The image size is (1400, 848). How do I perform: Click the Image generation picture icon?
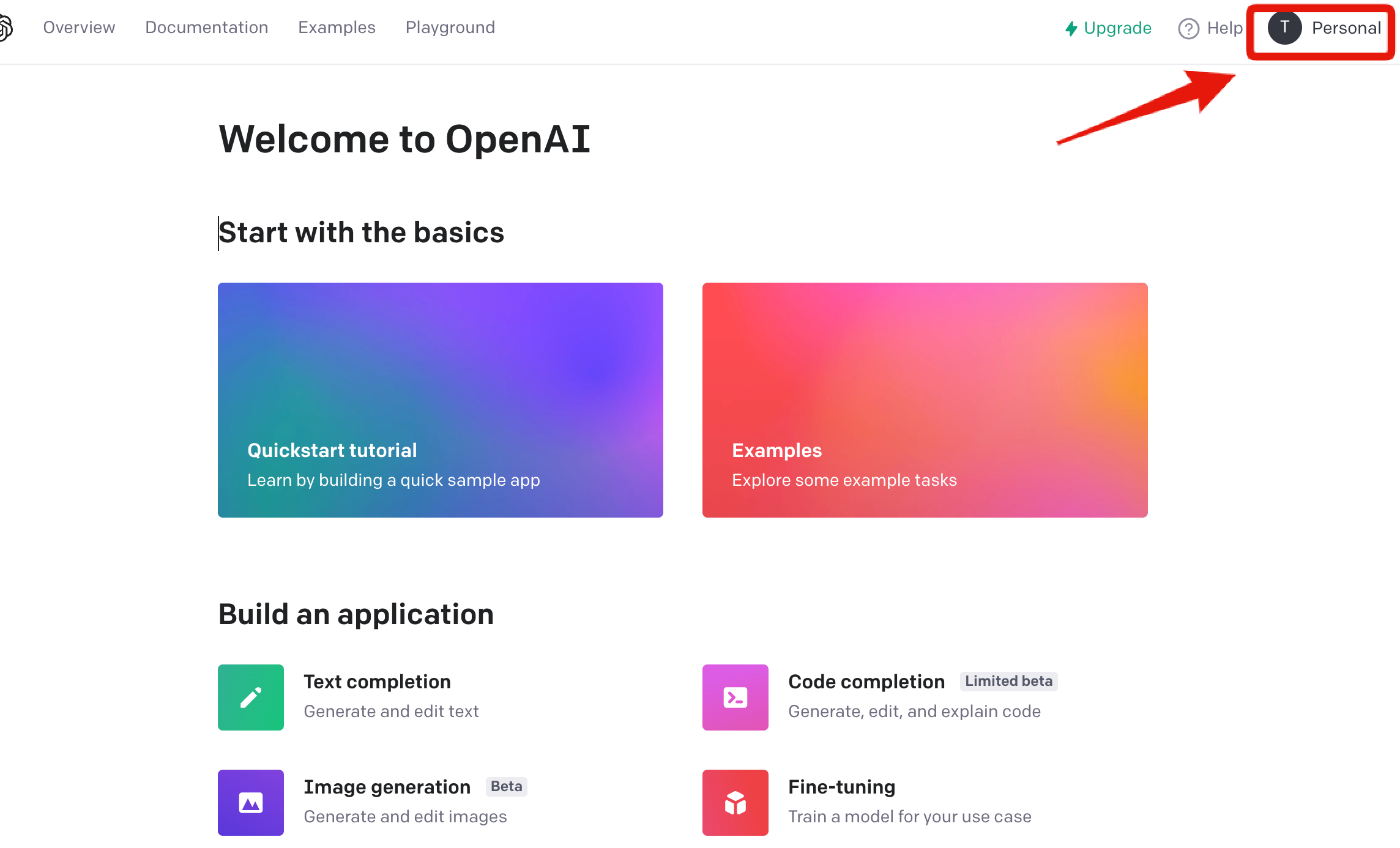(250, 802)
